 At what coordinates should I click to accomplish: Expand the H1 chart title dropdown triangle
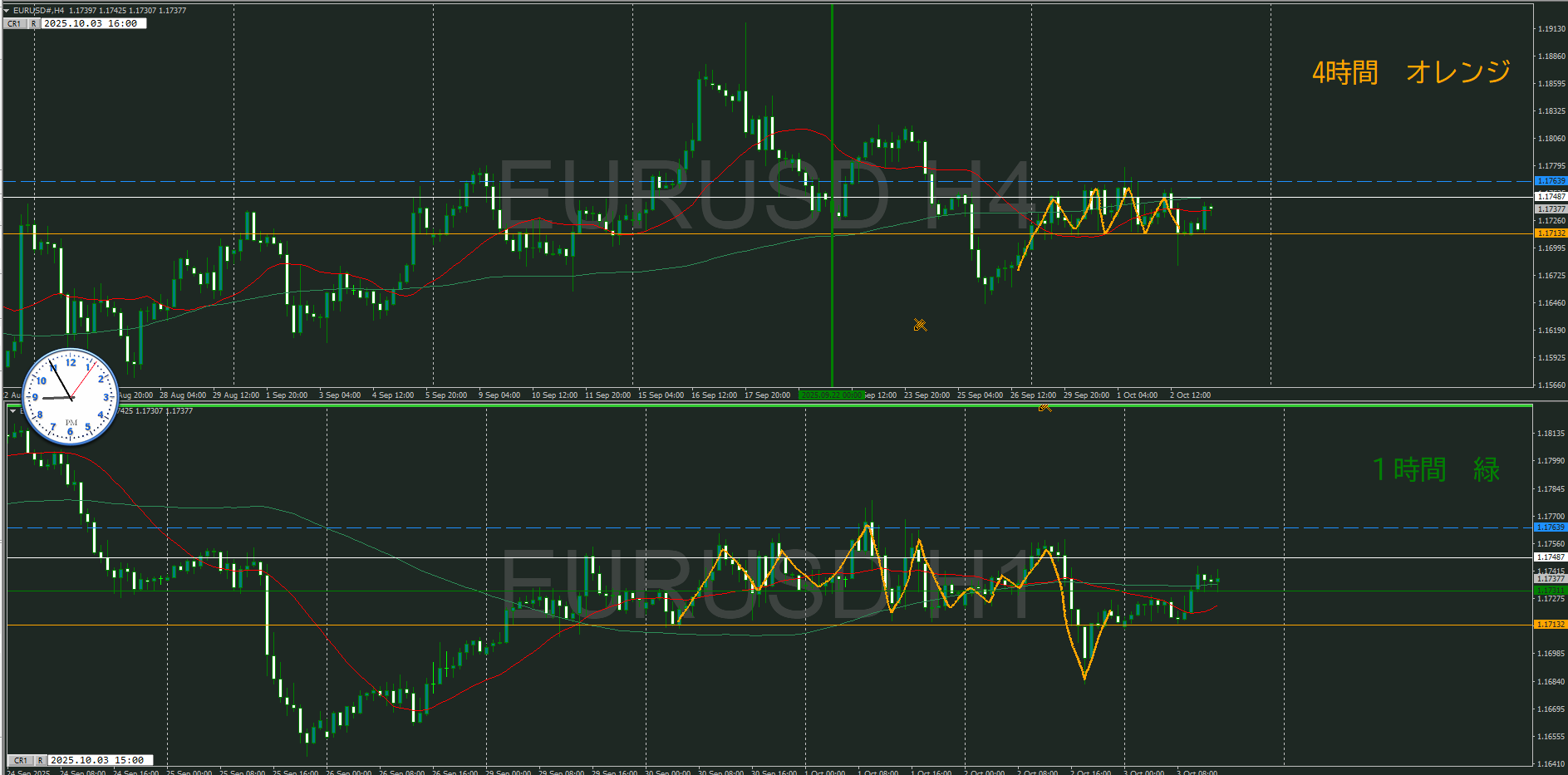[12, 411]
